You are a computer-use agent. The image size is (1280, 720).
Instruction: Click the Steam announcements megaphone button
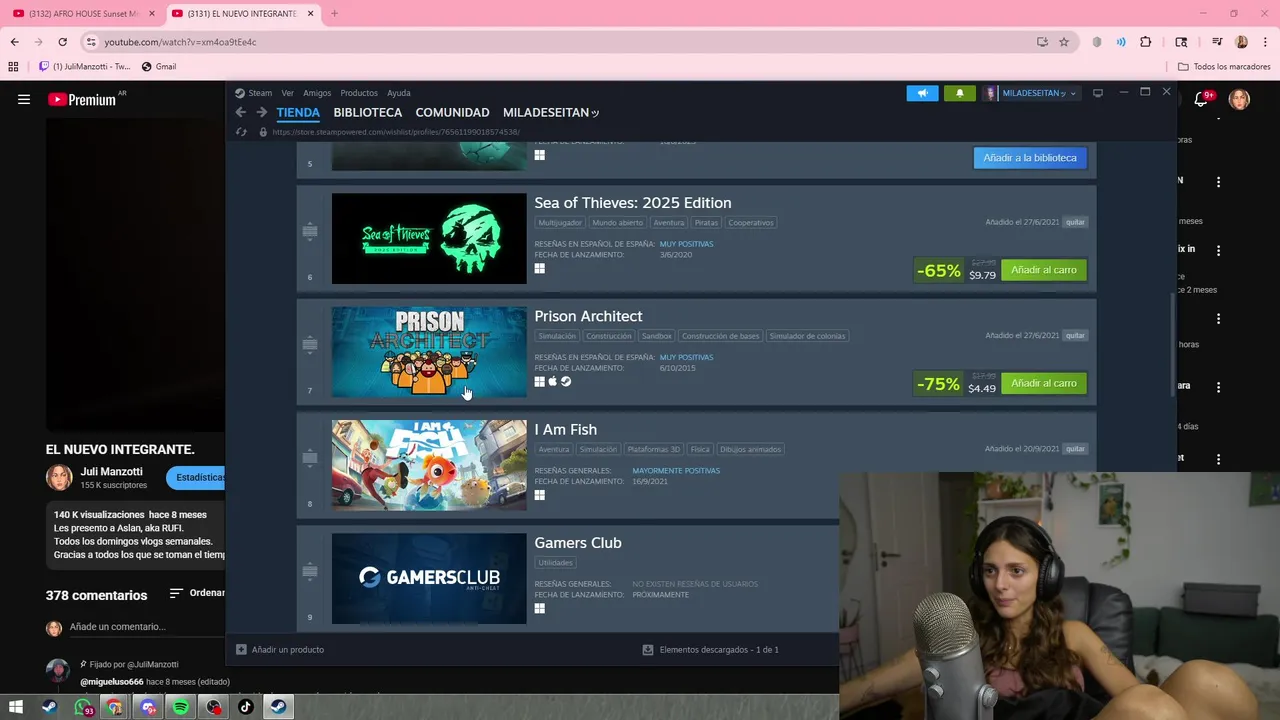pos(922,93)
